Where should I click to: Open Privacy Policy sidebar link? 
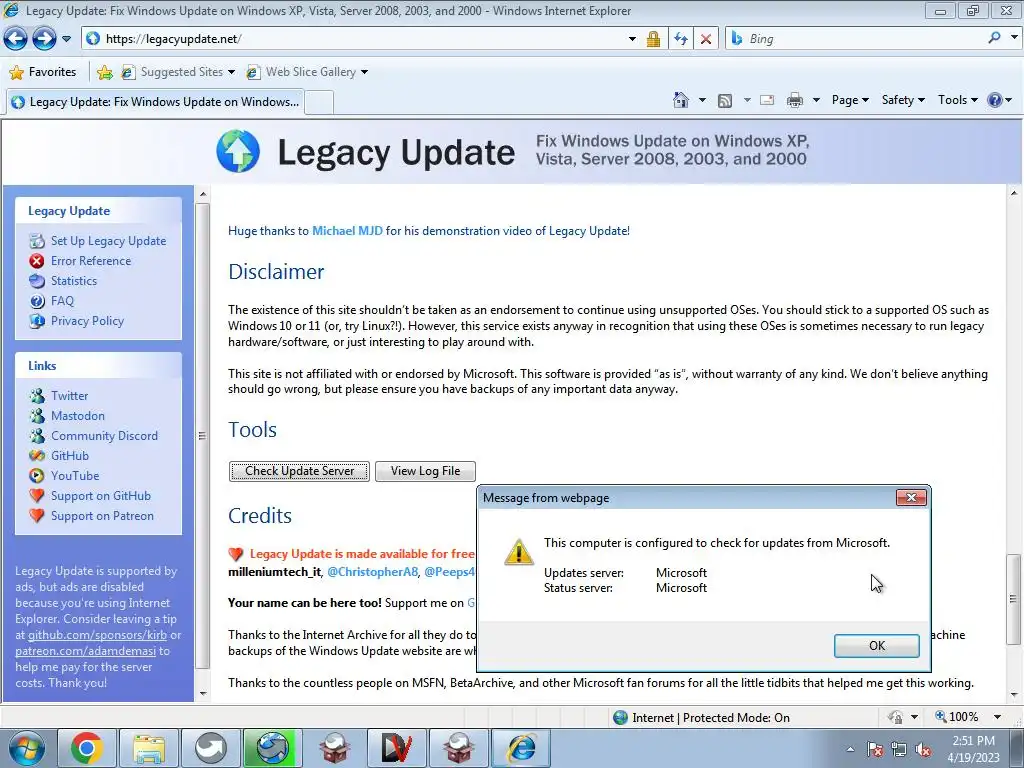pyautogui.click(x=87, y=321)
